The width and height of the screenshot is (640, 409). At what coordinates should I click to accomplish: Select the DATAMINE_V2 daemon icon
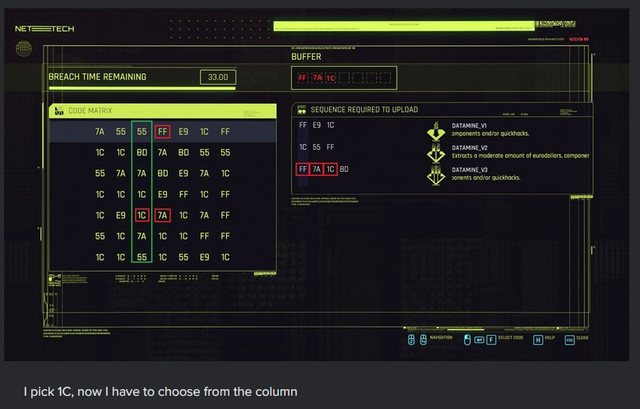click(436, 153)
